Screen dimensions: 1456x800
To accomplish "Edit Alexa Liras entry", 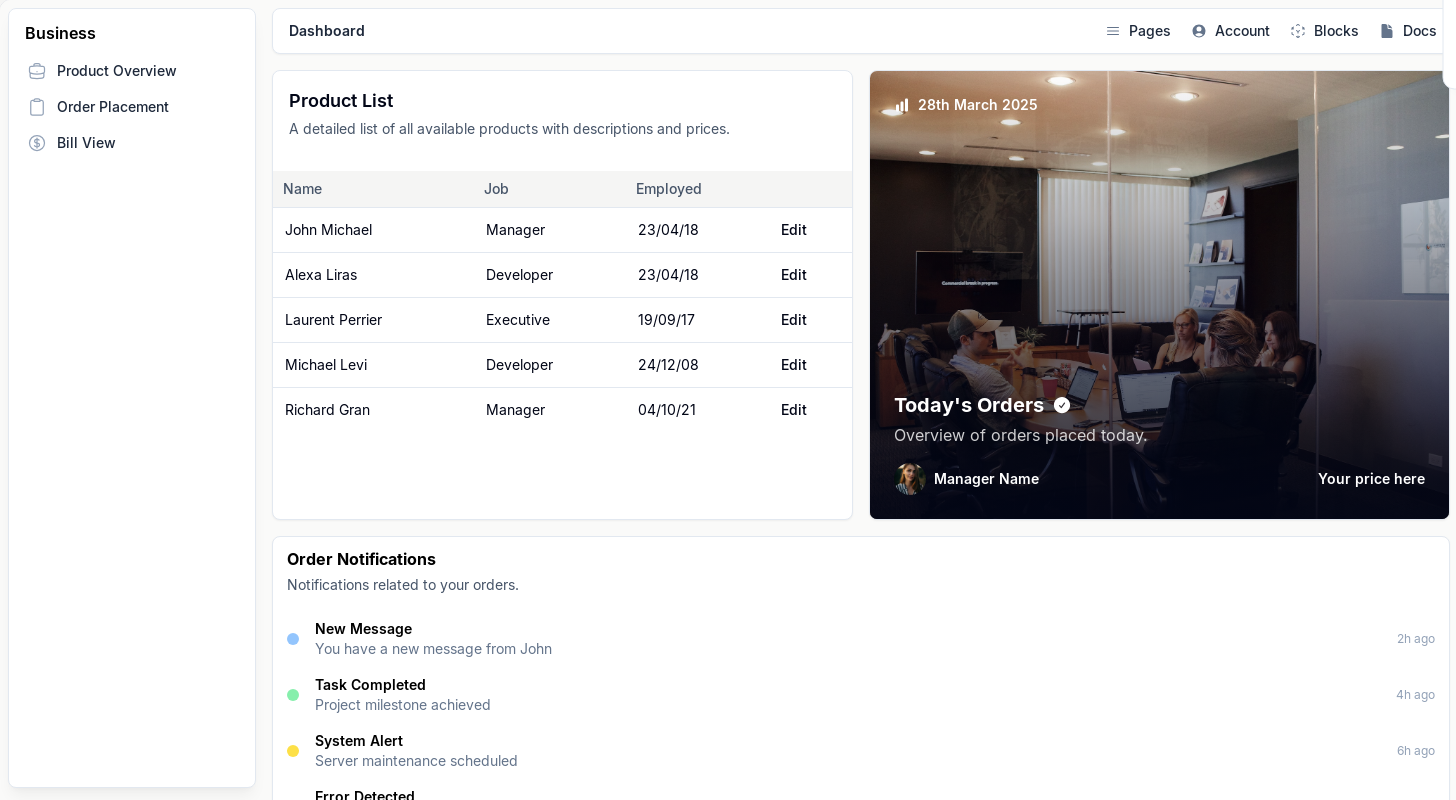I will click(793, 275).
